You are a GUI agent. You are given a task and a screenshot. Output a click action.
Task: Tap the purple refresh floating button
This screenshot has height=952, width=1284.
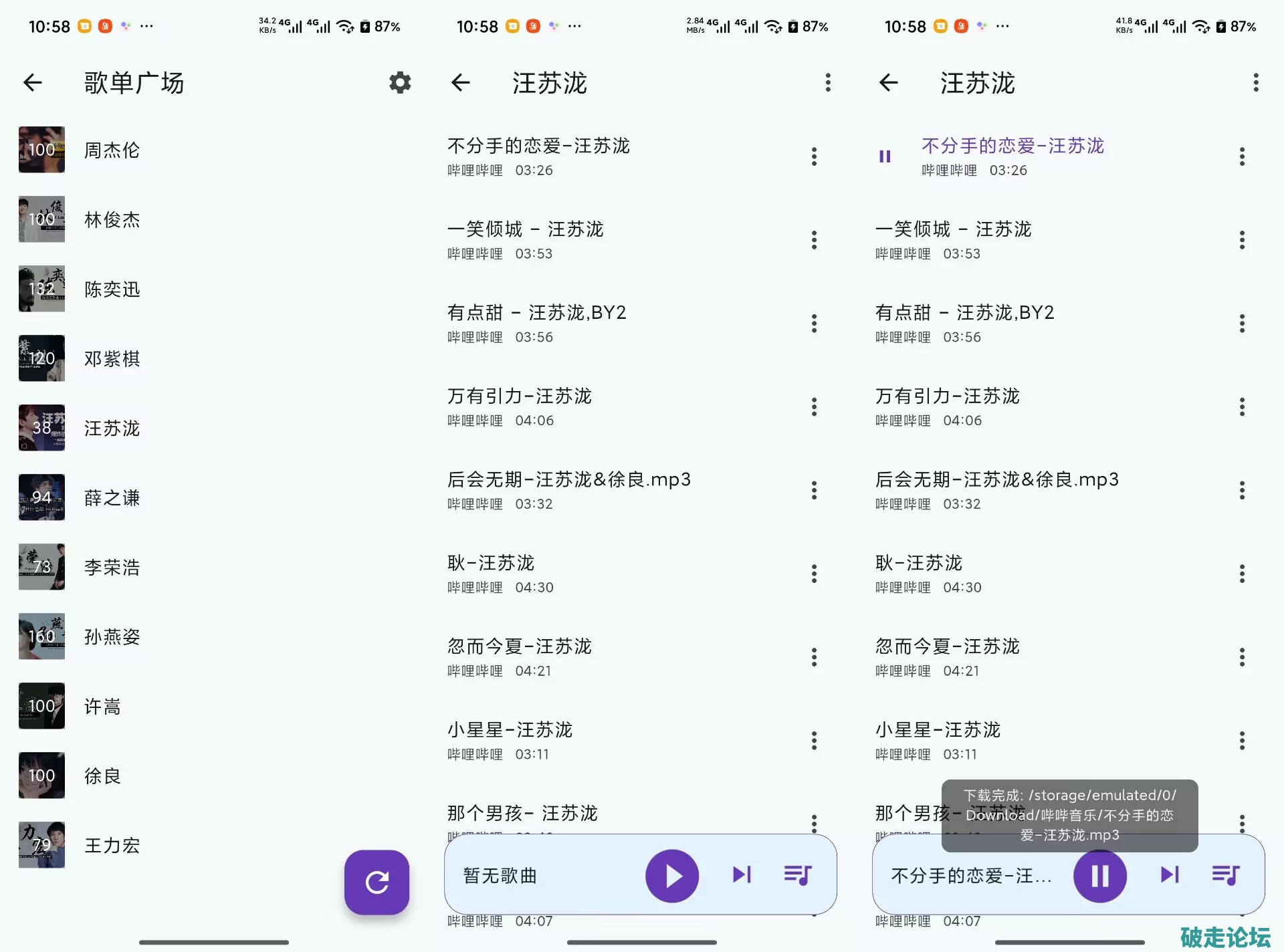tap(377, 882)
